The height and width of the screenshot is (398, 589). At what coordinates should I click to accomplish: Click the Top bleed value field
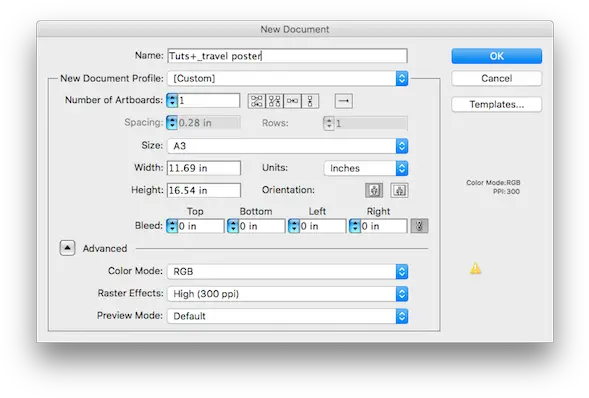201,226
